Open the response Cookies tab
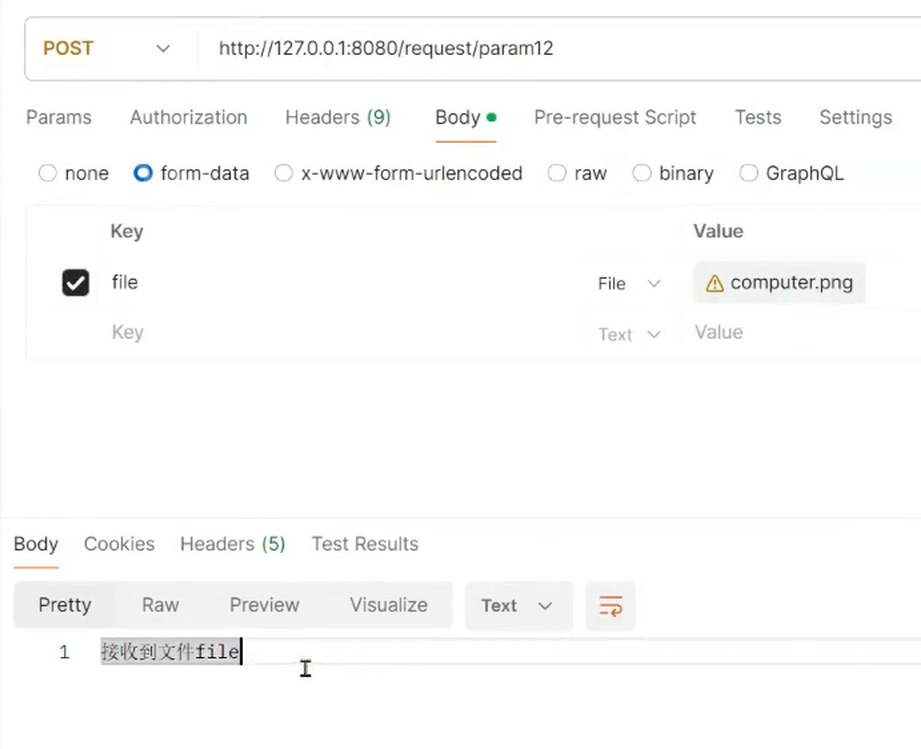Image resolution: width=921 pixels, height=749 pixels. pos(119,544)
